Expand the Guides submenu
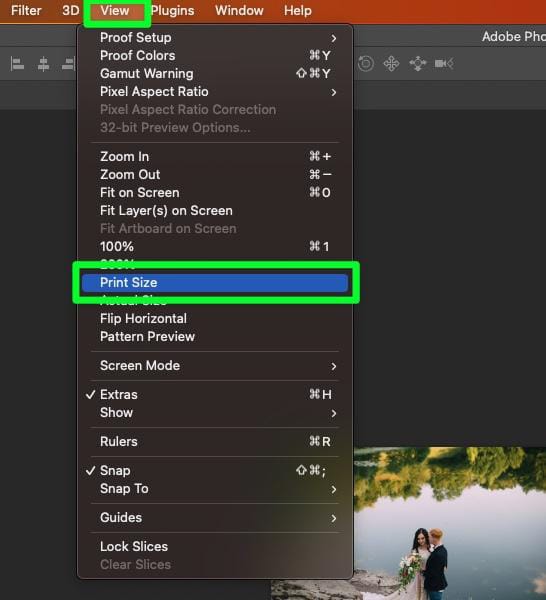The height and width of the screenshot is (600, 546). click(x=215, y=518)
